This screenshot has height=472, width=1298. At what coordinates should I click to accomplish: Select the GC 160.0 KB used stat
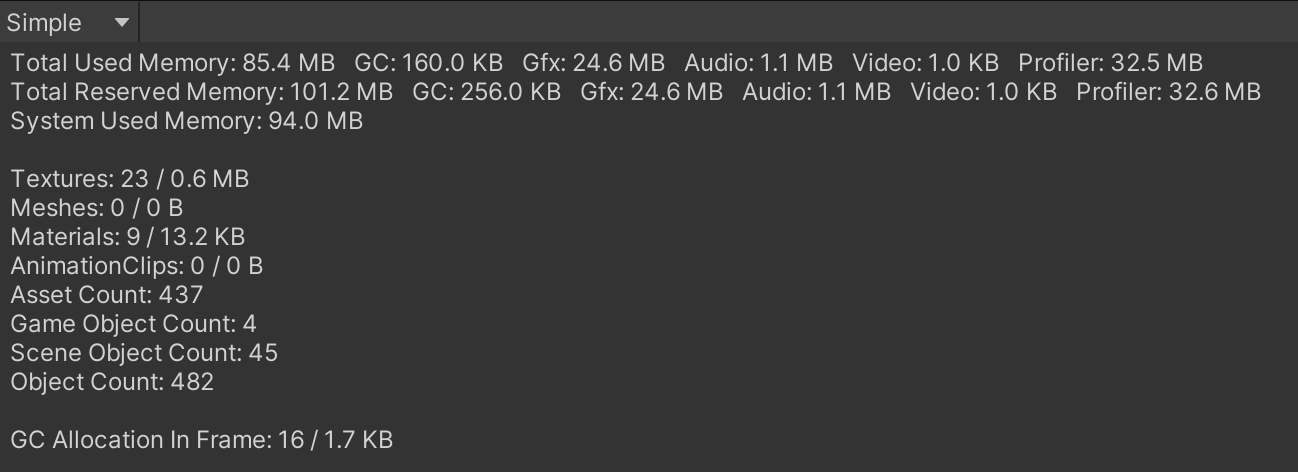[x=428, y=63]
